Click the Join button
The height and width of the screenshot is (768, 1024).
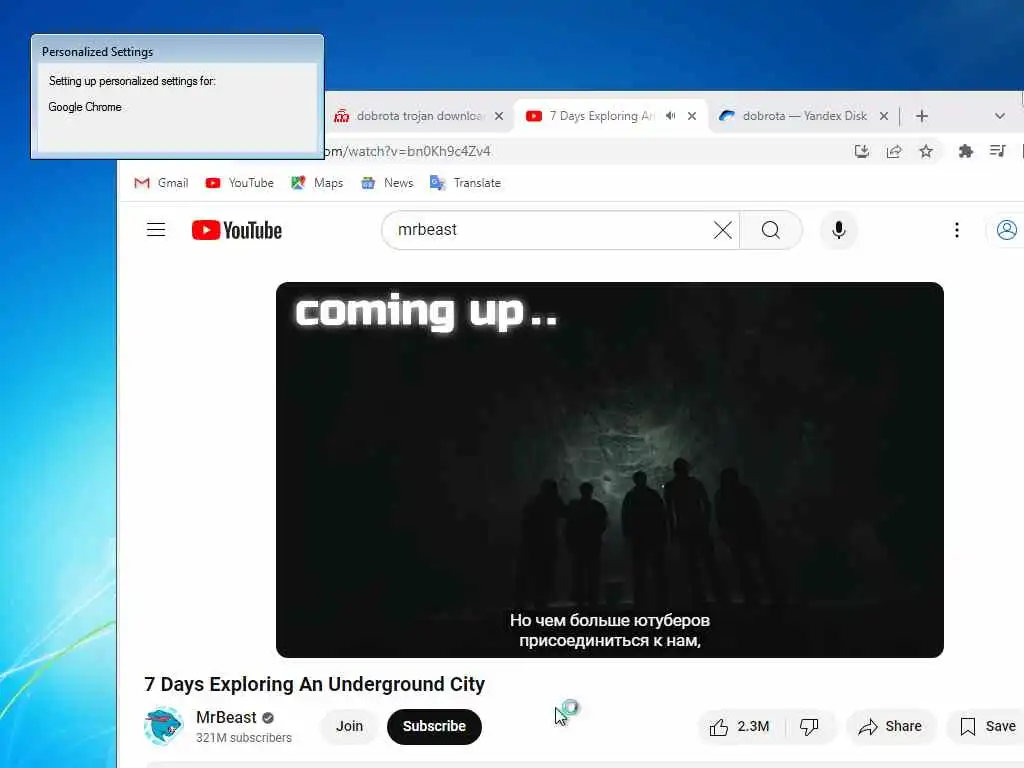point(349,726)
